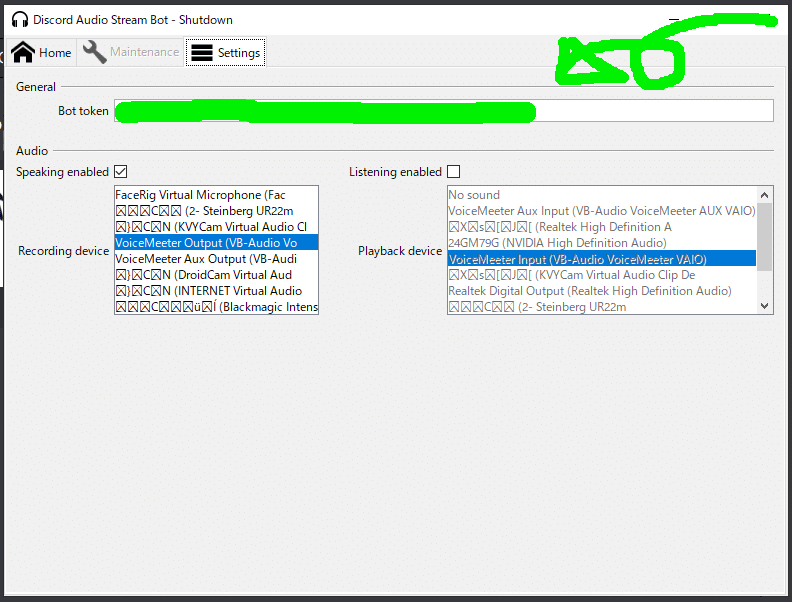This screenshot has width=792, height=602.
Task: Click inside the Bot token field
Action: click(x=443, y=111)
